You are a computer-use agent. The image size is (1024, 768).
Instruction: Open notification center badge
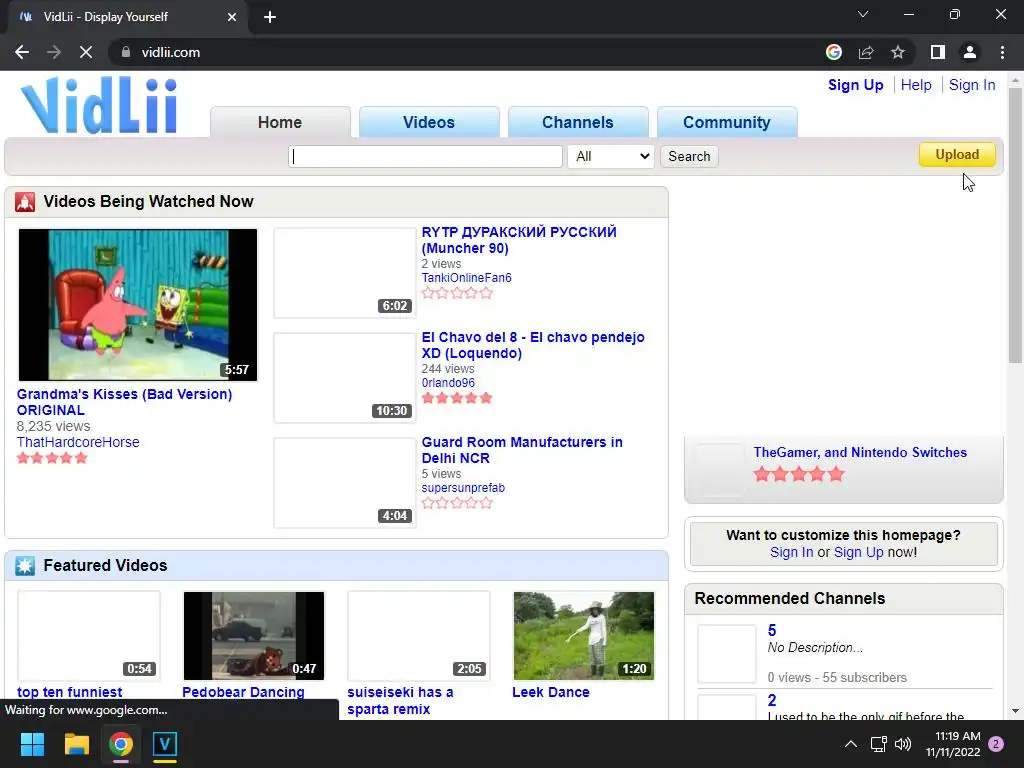996,744
